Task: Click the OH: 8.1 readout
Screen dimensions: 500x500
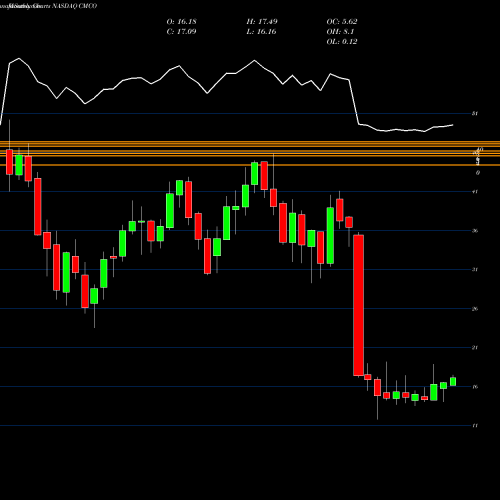Action: [x=340, y=32]
